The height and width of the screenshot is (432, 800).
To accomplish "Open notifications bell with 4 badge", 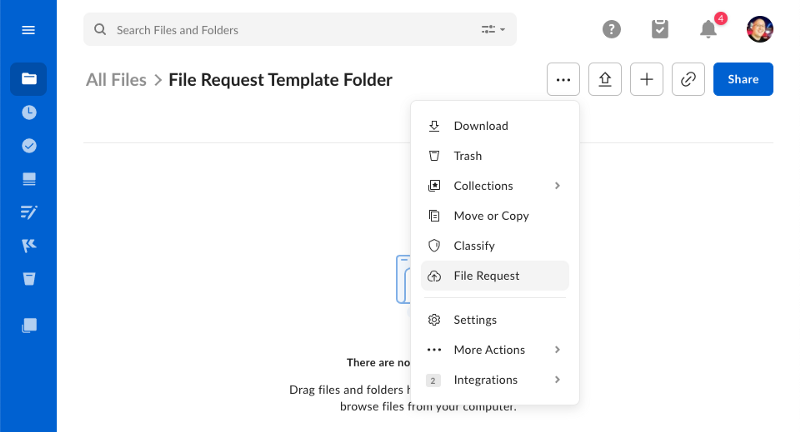I will [708, 29].
